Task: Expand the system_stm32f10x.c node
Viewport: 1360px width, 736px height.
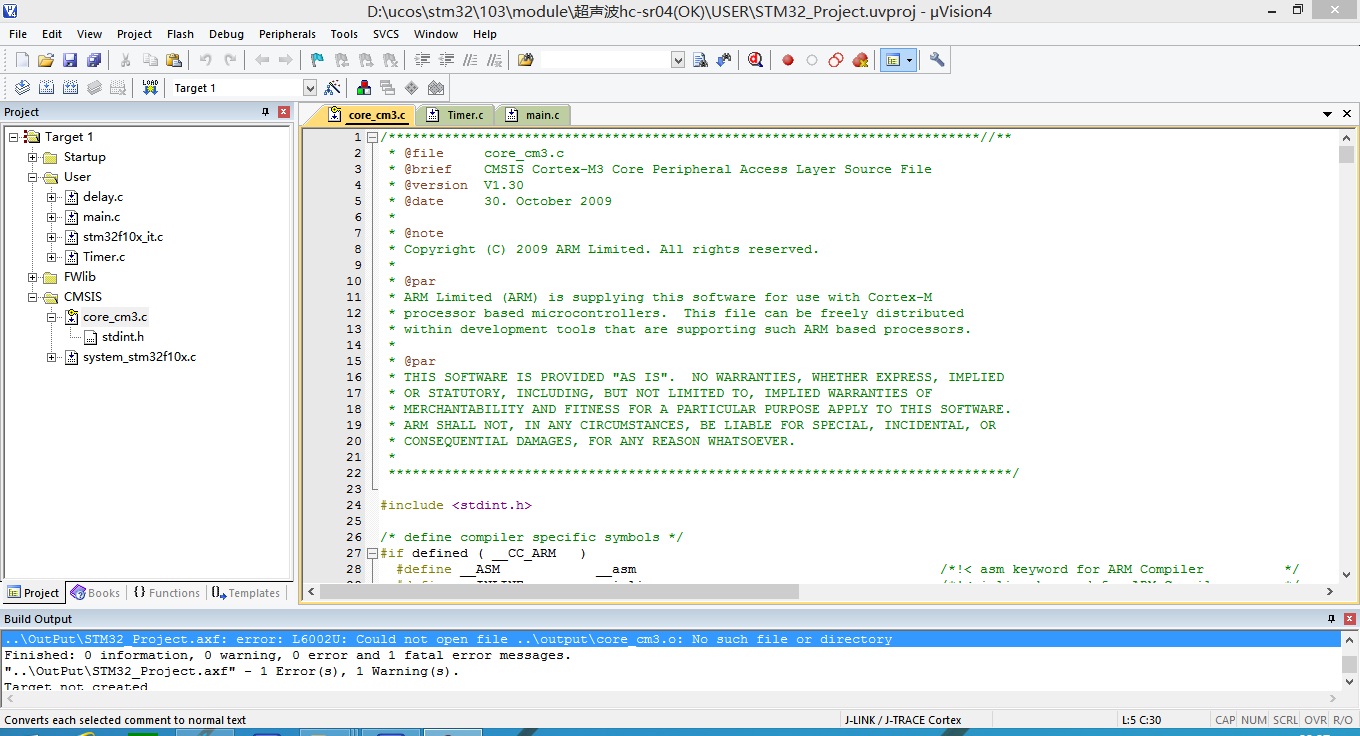Action: [x=52, y=357]
